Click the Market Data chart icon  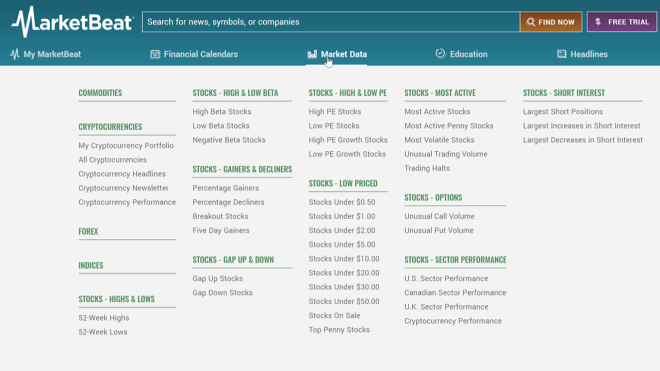pyautogui.click(x=312, y=54)
